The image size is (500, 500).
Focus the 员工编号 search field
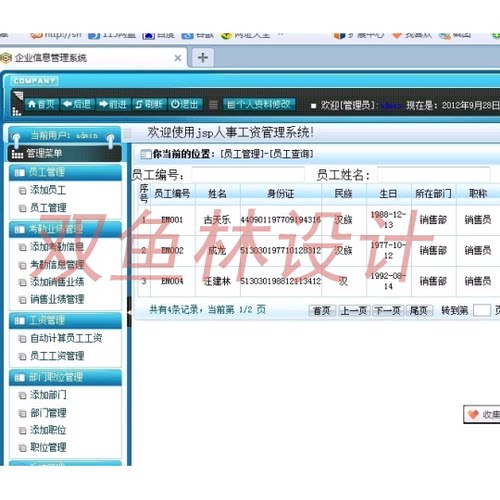pos(248,174)
